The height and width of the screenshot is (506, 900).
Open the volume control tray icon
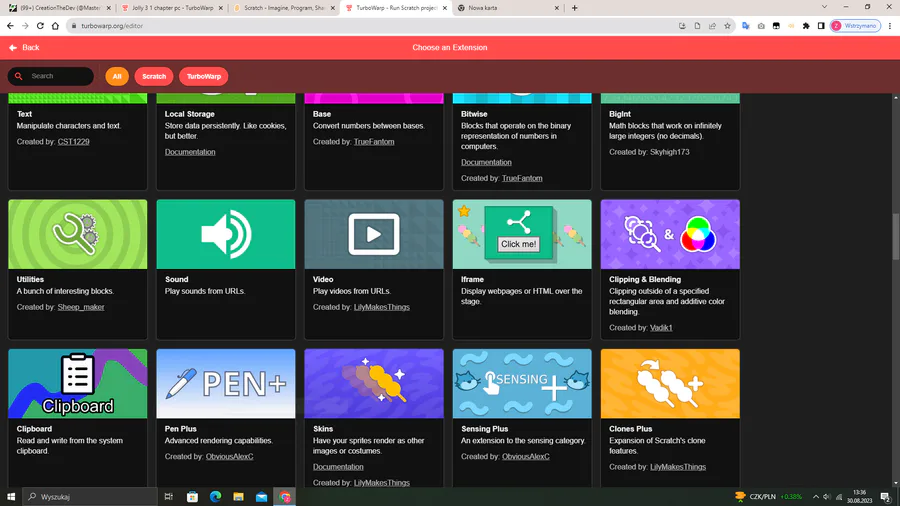(x=827, y=497)
